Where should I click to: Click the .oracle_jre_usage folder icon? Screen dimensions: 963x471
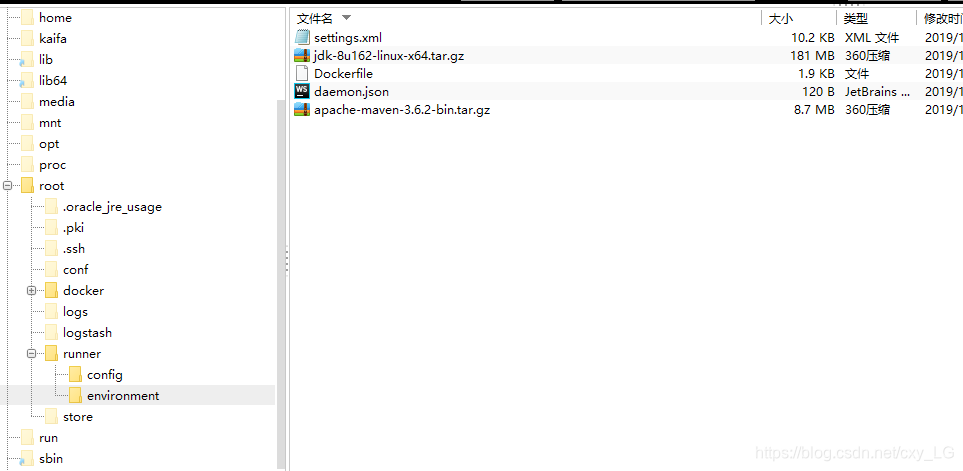[51, 207]
